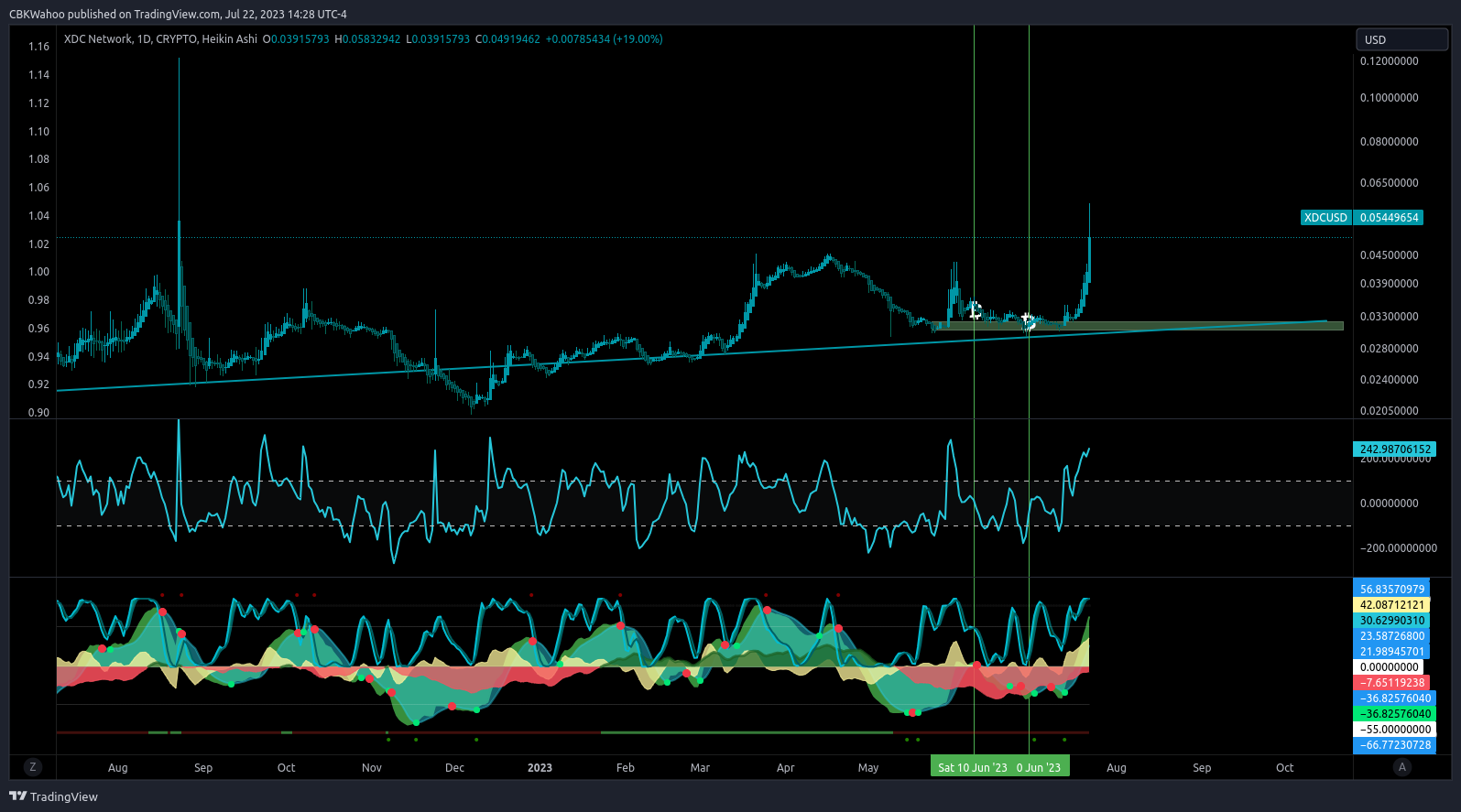The image size is (1461, 812).
Task: Click the low value L0.03915793
Action: point(438,39)
